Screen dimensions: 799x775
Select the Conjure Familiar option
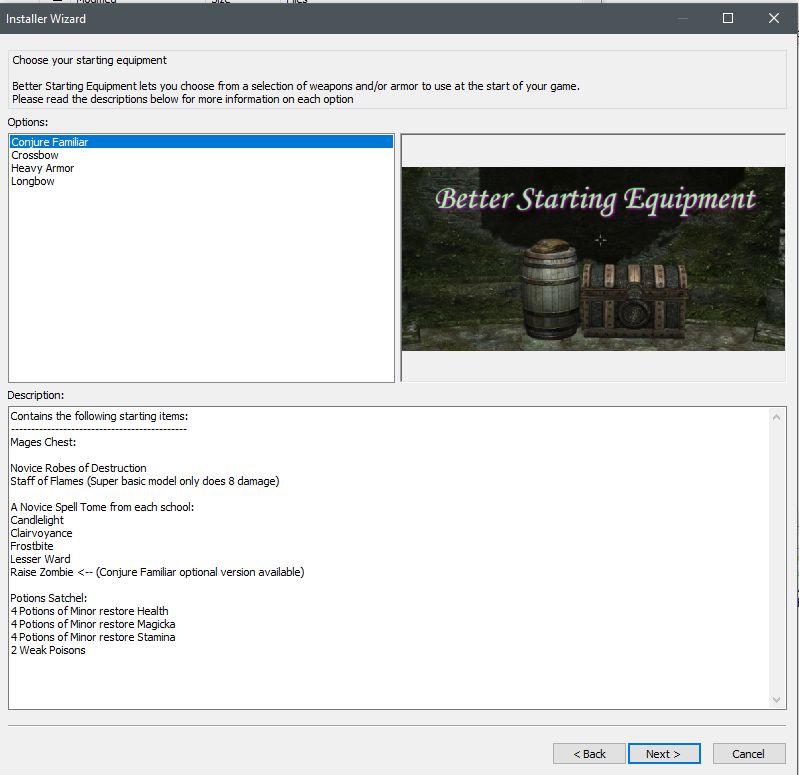(201, 142)
